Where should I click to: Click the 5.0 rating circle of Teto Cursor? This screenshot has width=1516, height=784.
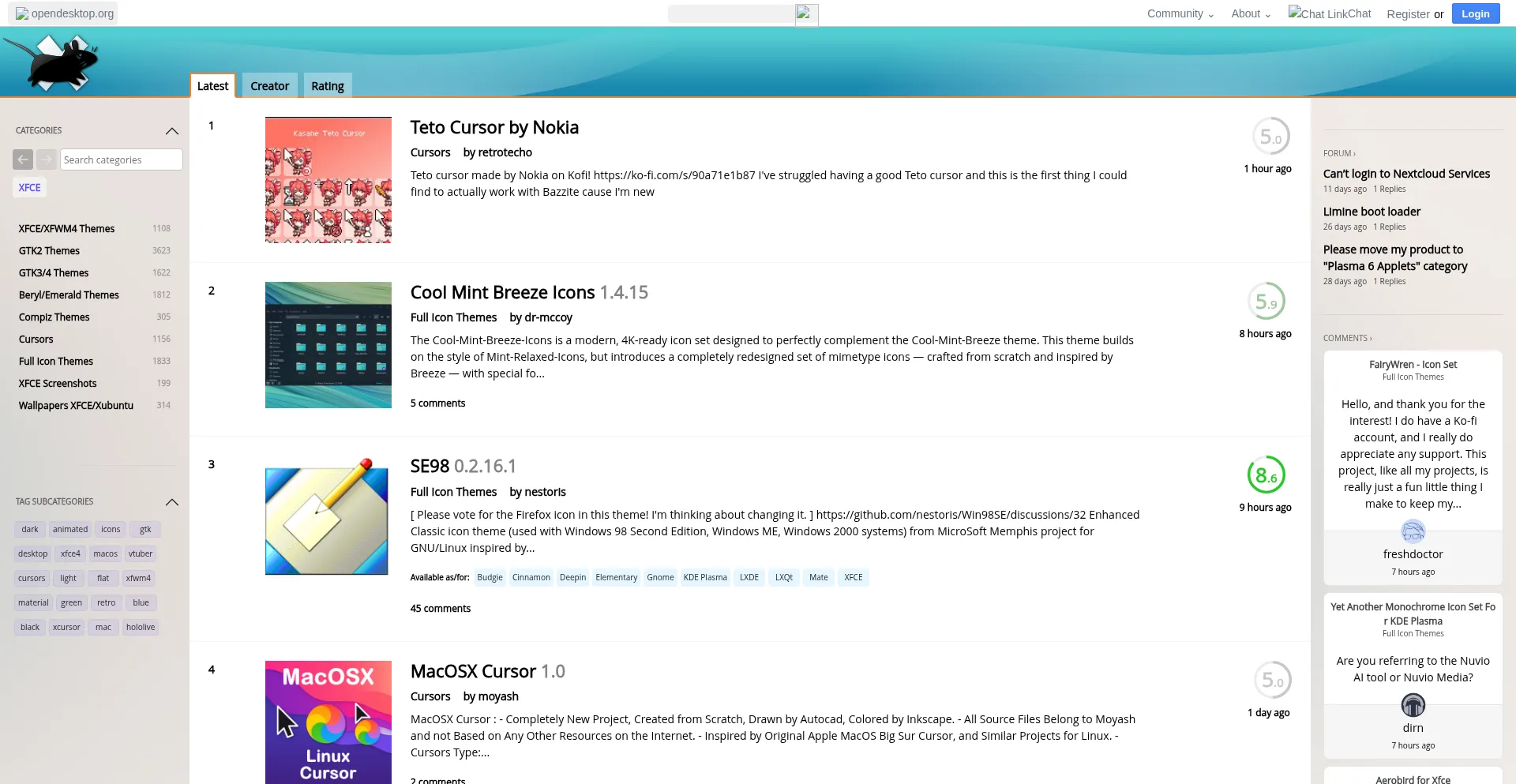(1270, 137)
